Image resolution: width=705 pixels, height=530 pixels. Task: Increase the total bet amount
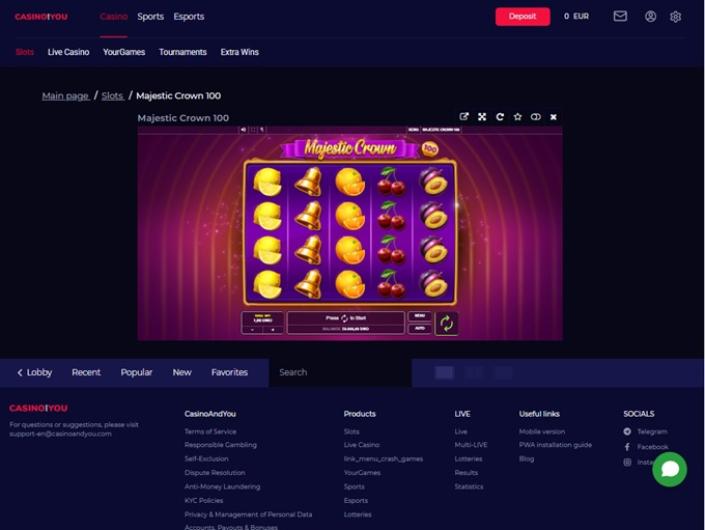[273, 330]
